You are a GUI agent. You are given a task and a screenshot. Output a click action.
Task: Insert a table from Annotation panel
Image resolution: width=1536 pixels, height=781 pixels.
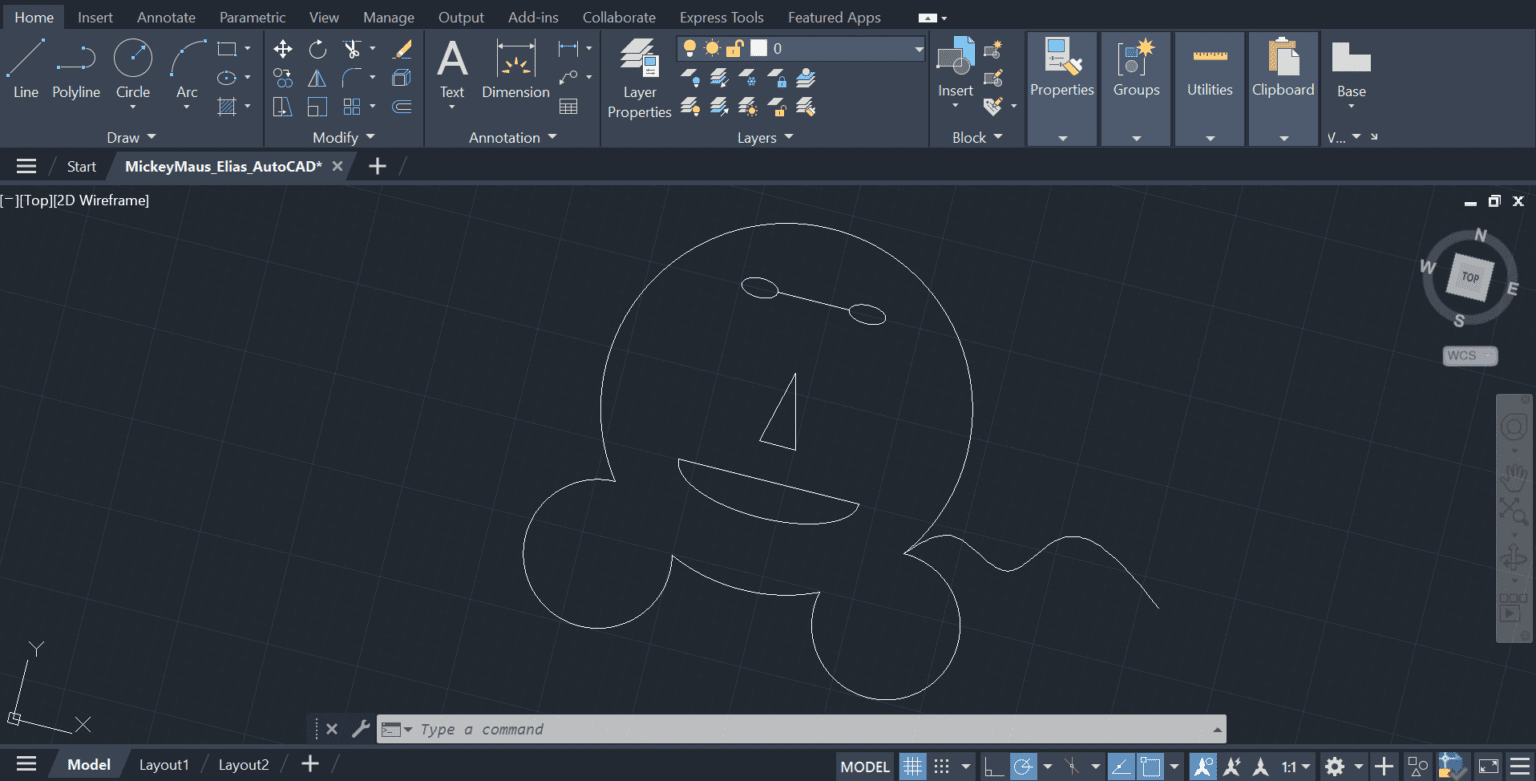click(x=568, y=107)
